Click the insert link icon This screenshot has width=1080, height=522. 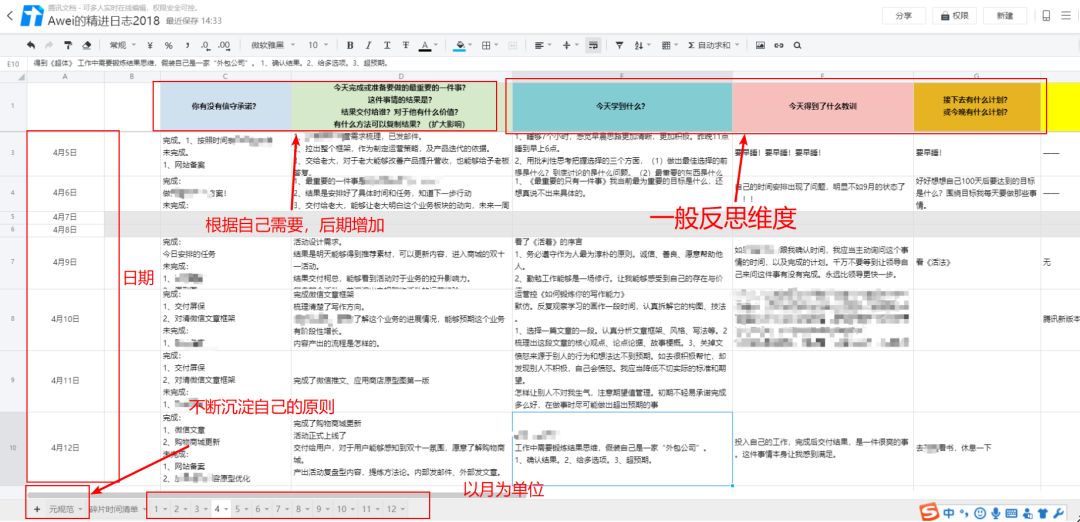coord(779,45)
